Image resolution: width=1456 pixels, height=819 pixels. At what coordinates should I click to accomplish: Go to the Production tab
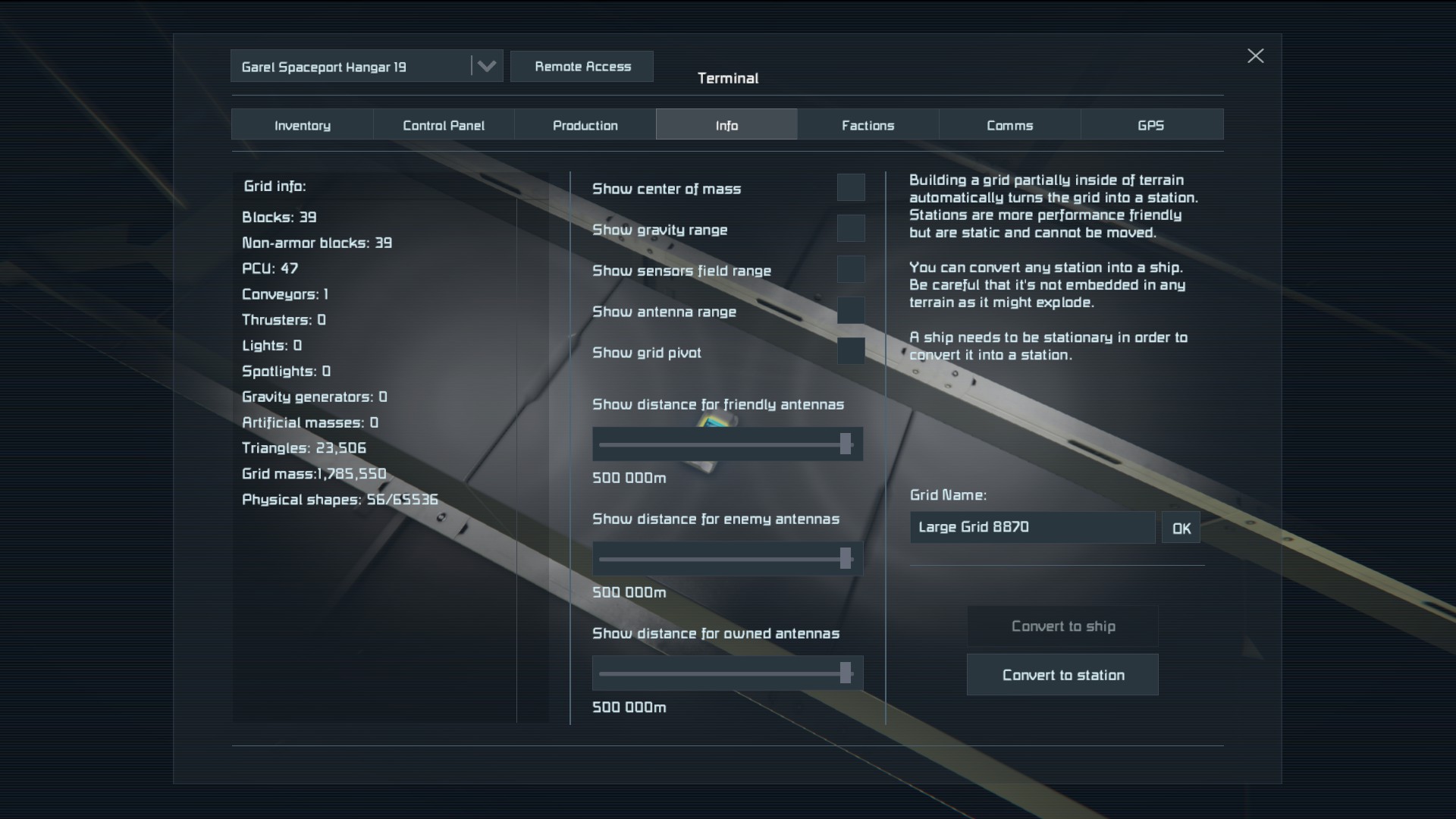click(x=585, y=125)
